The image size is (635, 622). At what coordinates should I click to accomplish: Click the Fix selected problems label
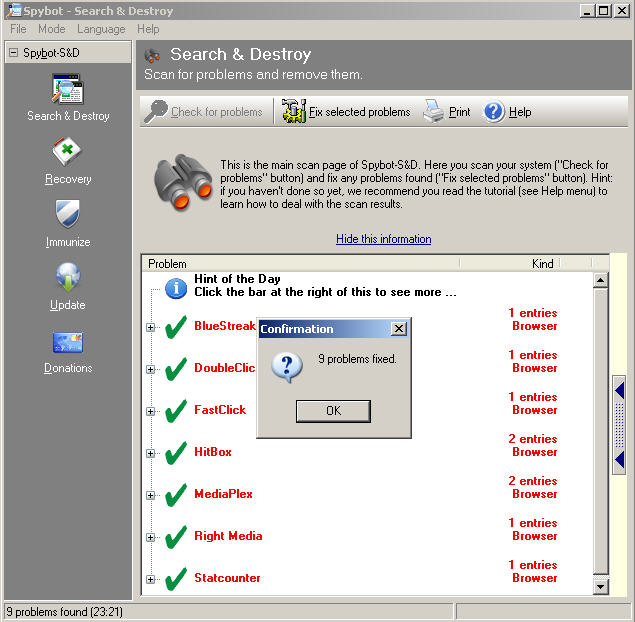(360, 112)
